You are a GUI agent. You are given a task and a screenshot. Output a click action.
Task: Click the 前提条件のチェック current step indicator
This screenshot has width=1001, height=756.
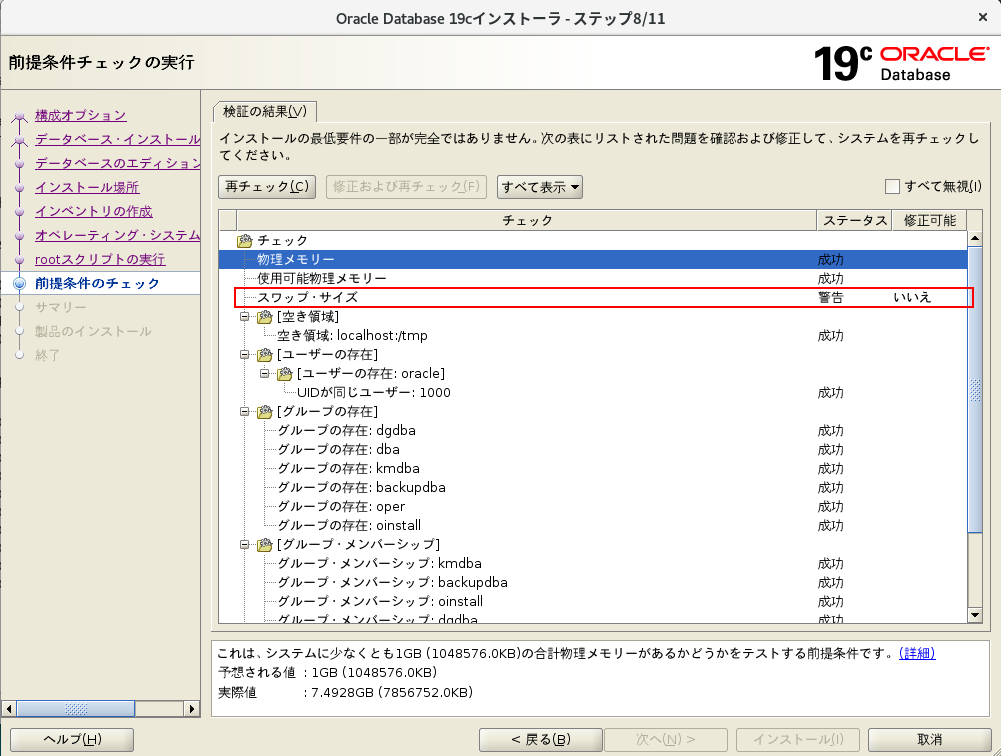coord(18,284)
